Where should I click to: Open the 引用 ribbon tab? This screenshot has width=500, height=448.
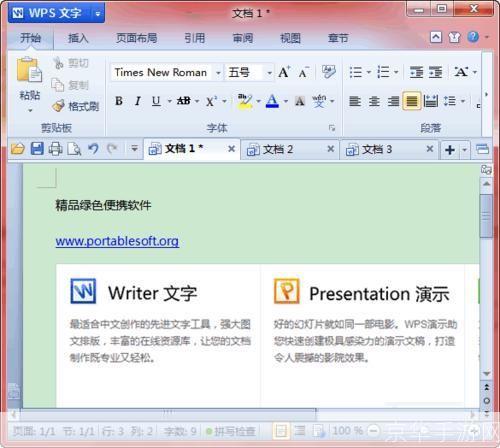tap(195, 38)
